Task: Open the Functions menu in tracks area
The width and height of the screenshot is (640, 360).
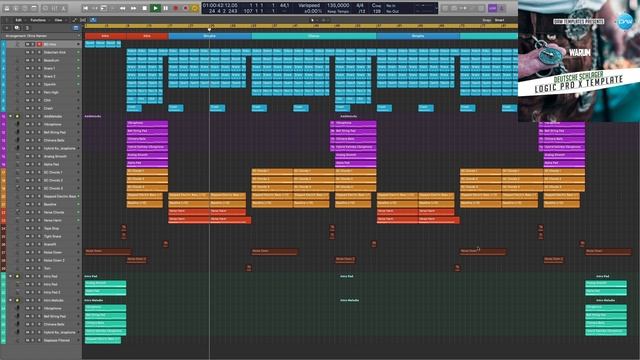Action: coord(38,20)
